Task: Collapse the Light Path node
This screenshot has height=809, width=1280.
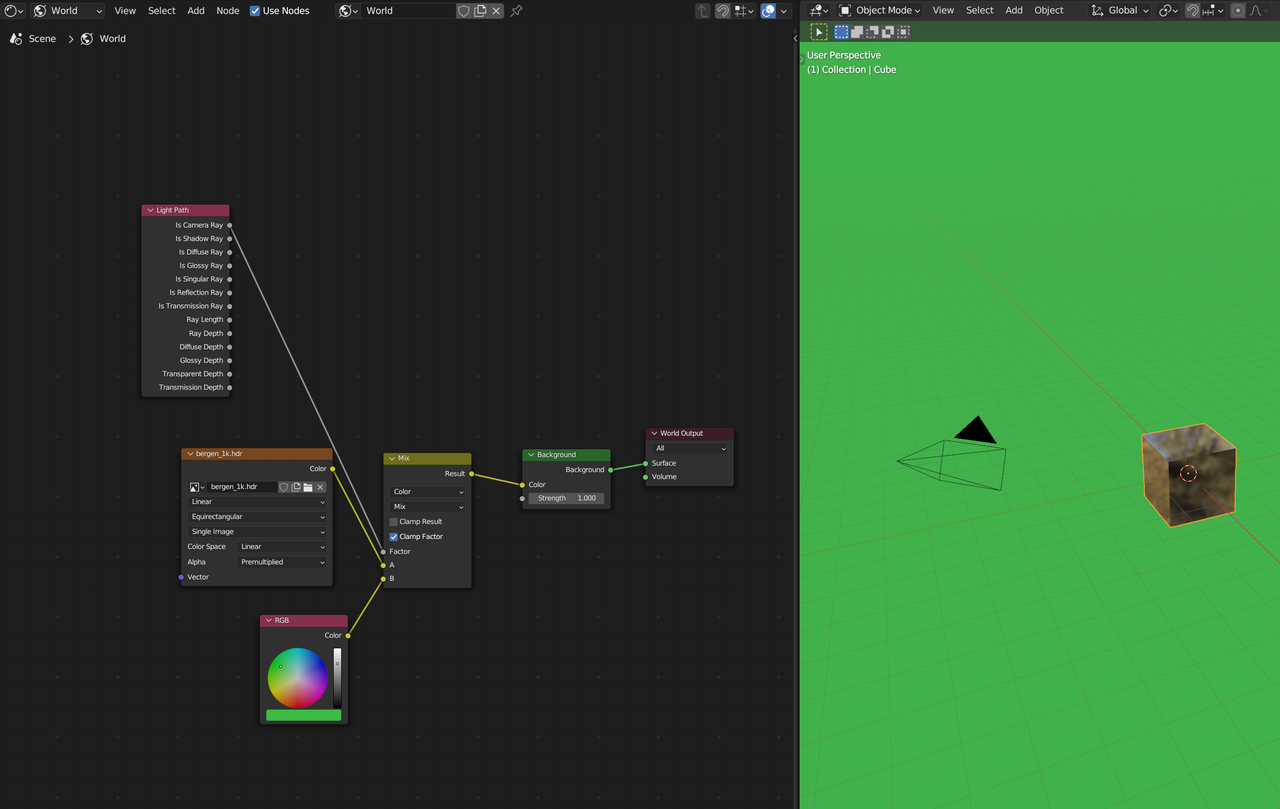Action: (x=150, y=210)
